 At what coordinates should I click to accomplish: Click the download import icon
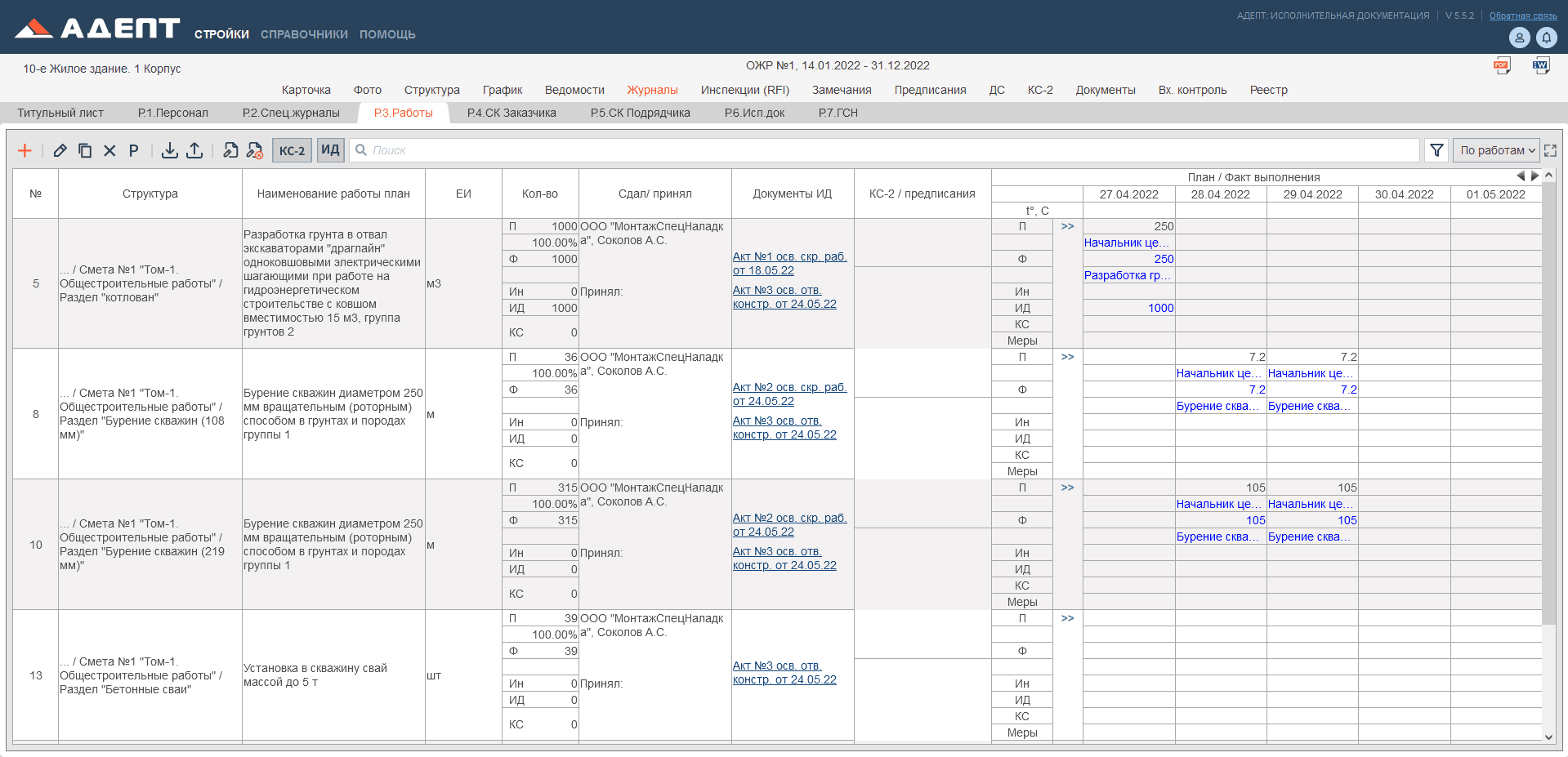(169, 150)
